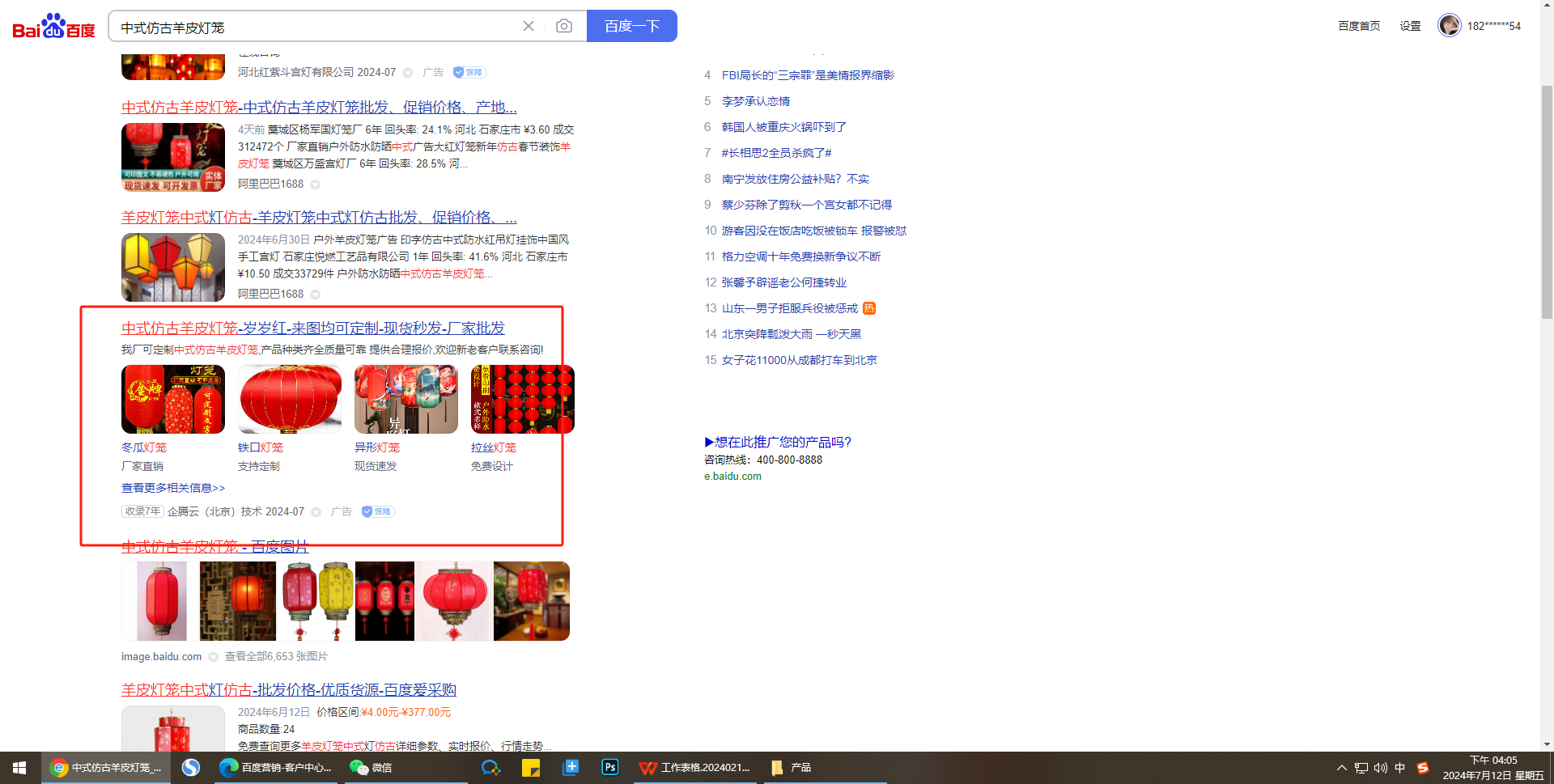This screenshot has height=784, width=1554.
Task: Open network settings from the system tray
Action: tap(1361, 768)
